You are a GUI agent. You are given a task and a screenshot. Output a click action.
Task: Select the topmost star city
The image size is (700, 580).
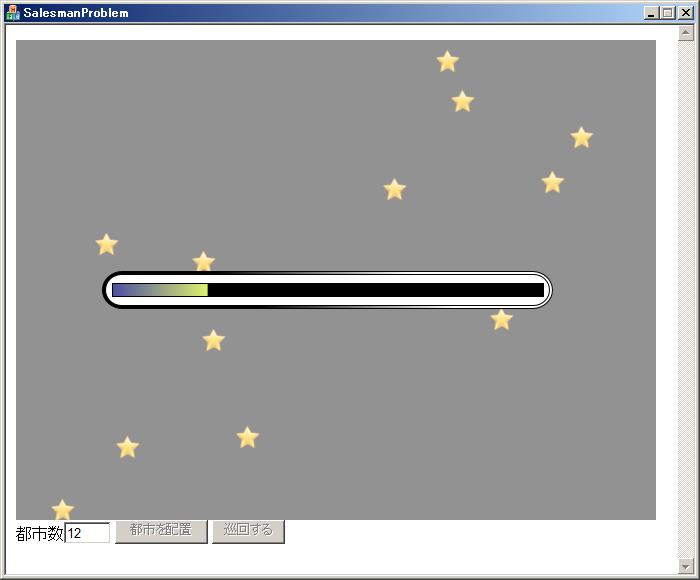[x=447, y=61]
